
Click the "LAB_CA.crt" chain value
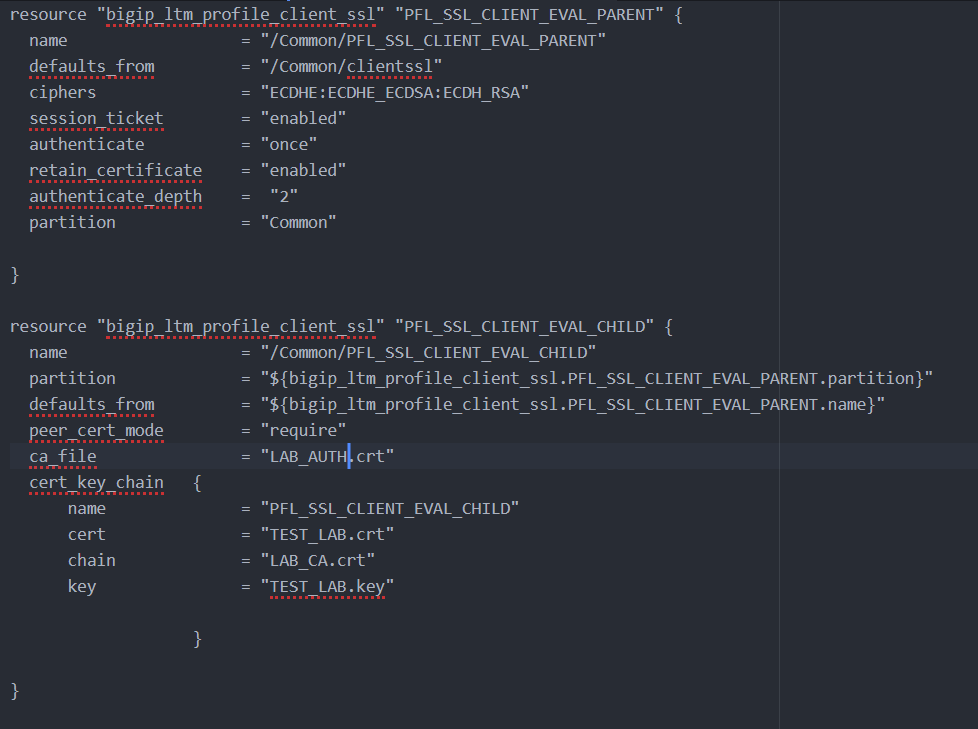click(317, 561)
